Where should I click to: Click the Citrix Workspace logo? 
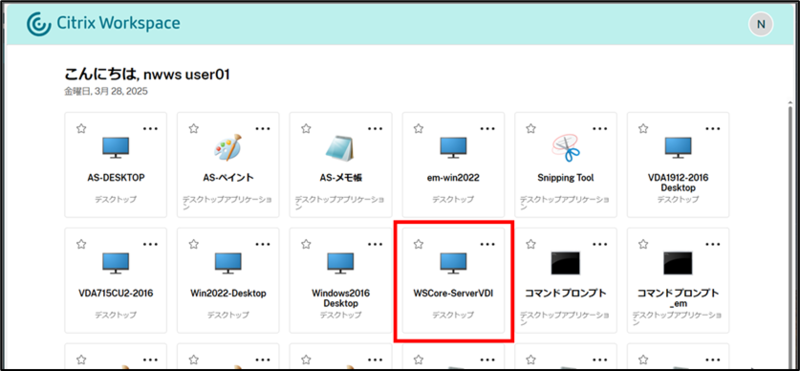coord(103,23)
